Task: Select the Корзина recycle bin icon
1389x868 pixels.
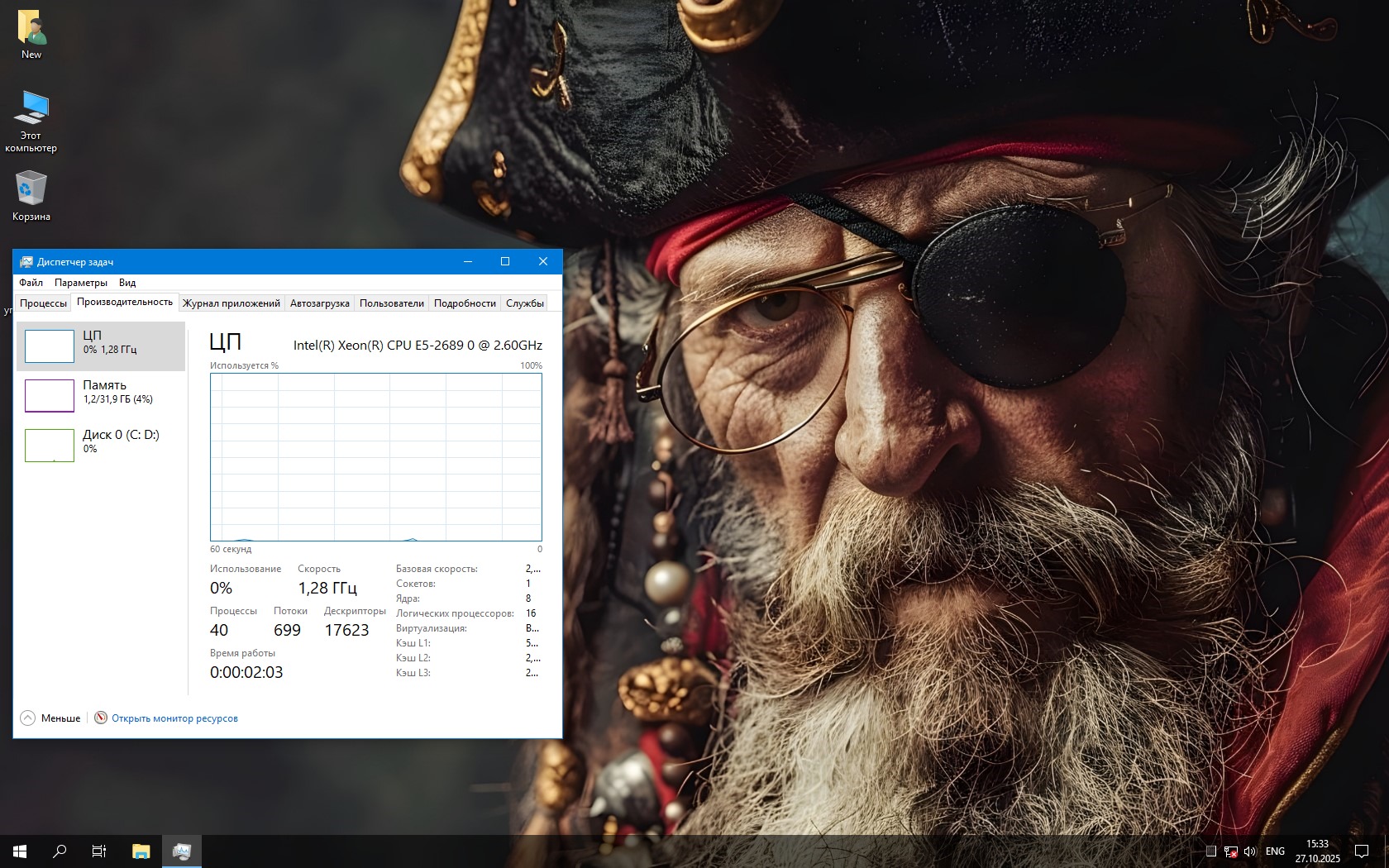Action: coord(31,195)
